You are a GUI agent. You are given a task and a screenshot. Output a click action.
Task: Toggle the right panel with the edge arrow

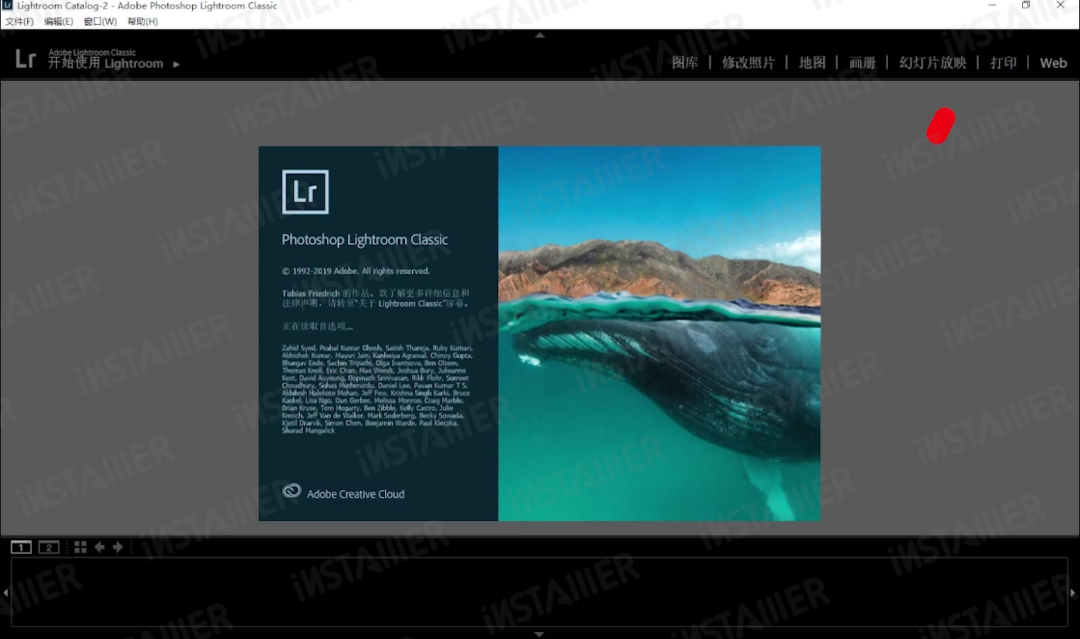[x=1072, y=592]
